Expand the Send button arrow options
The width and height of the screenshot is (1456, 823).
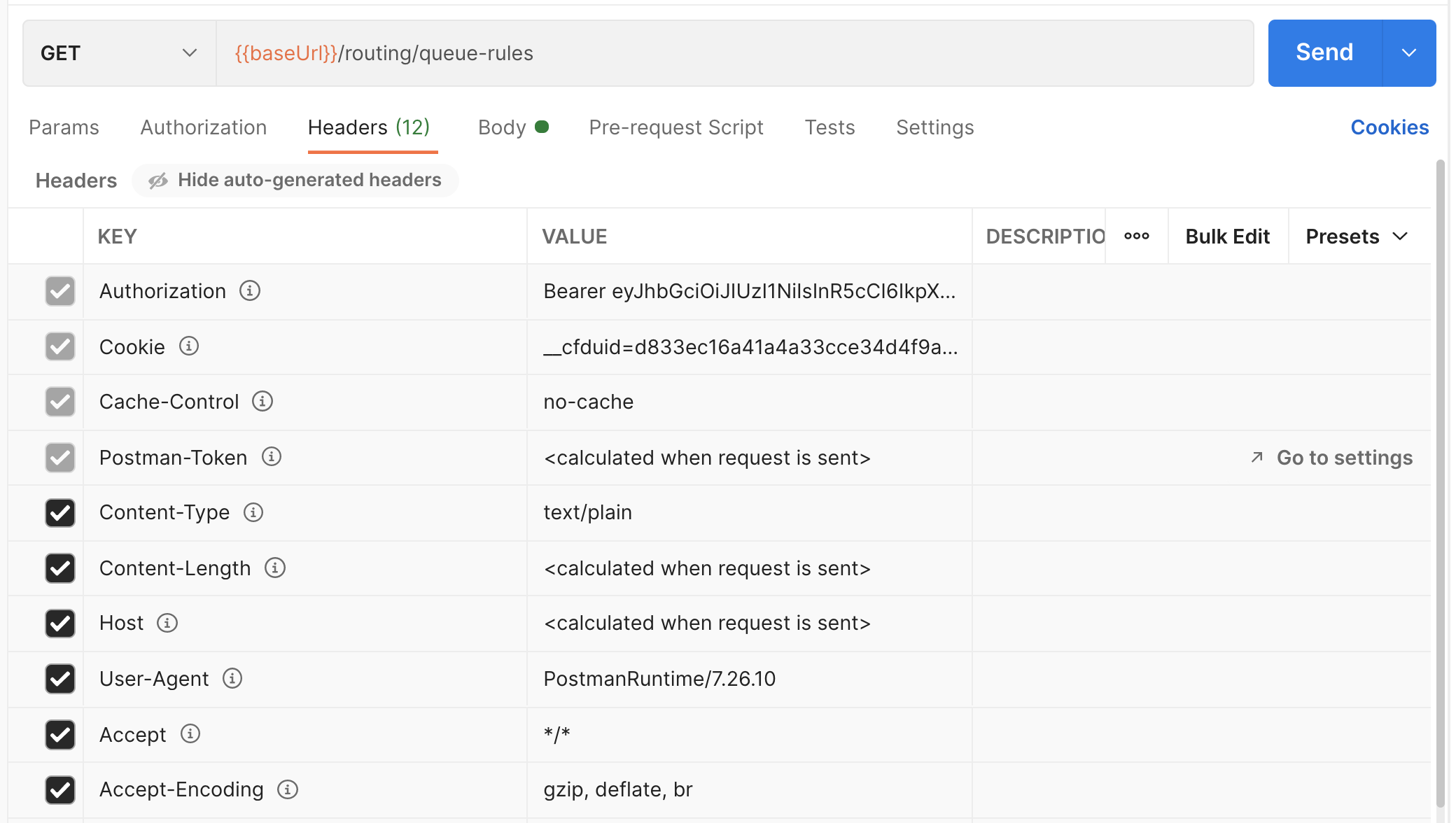pos(1408,53)
